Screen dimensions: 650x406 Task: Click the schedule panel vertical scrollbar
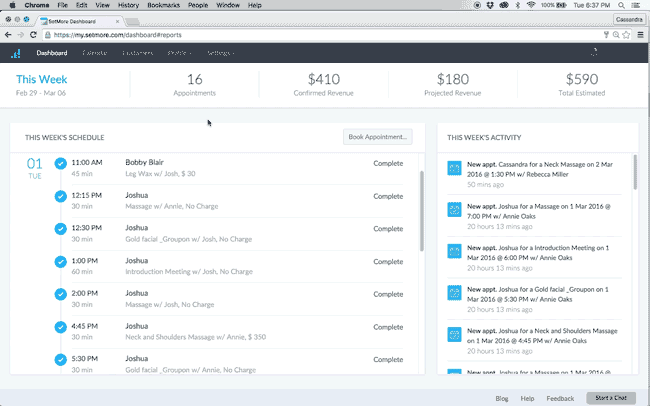(421, 220)
